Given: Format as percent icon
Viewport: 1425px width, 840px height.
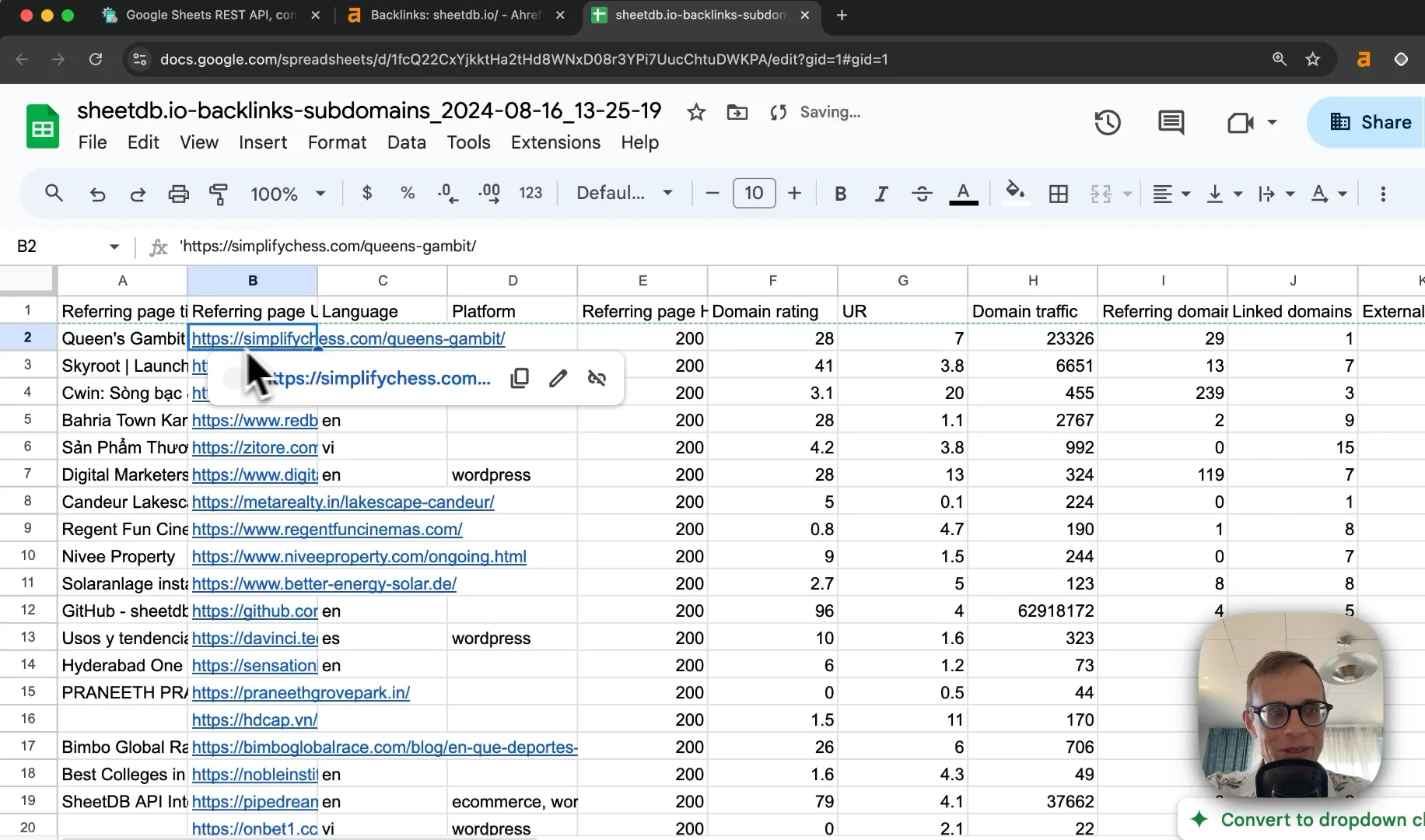Looking at the screenshot, I should pyautogui.click(x=408, y=193).
